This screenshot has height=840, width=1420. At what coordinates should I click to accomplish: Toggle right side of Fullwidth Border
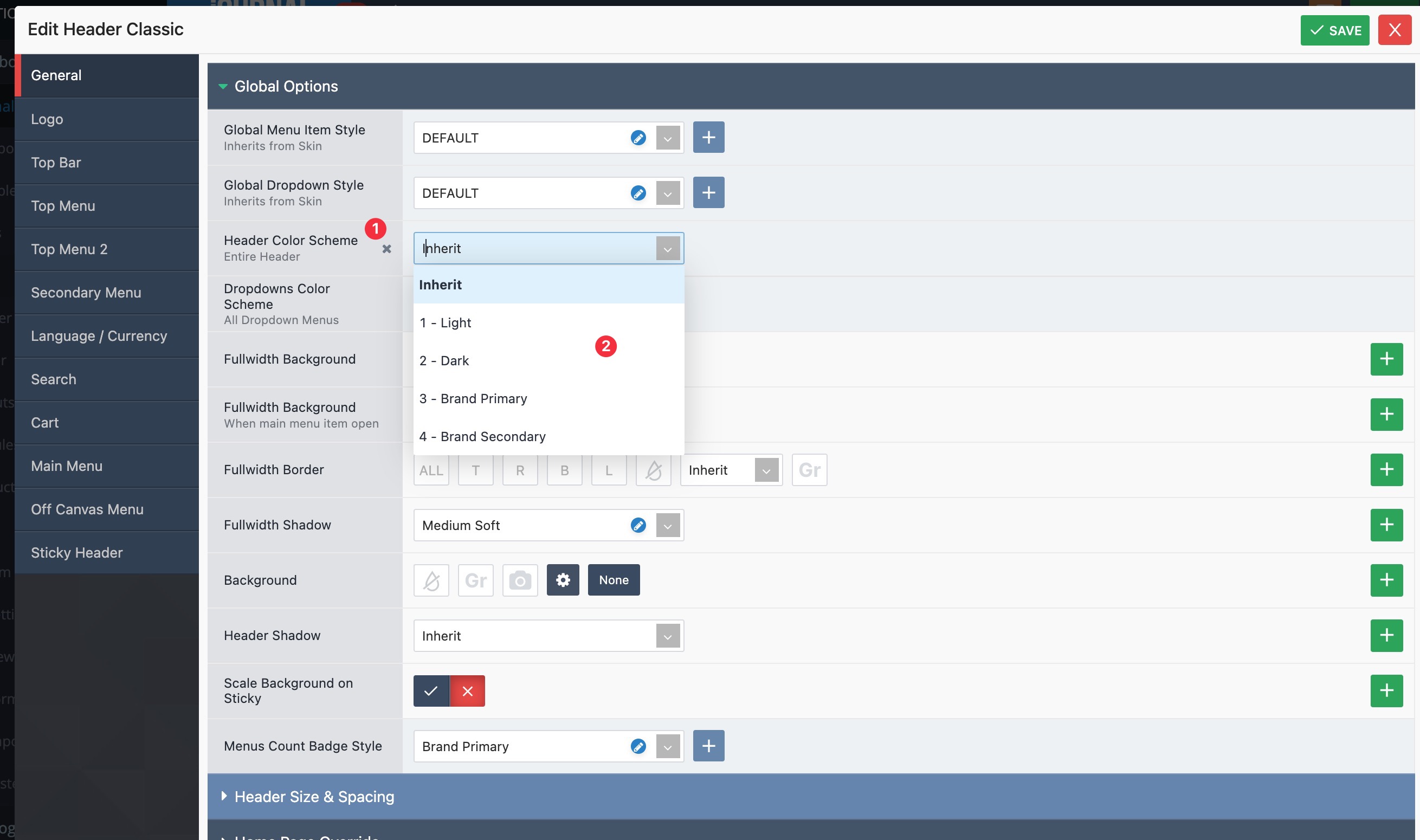[520, 470]
